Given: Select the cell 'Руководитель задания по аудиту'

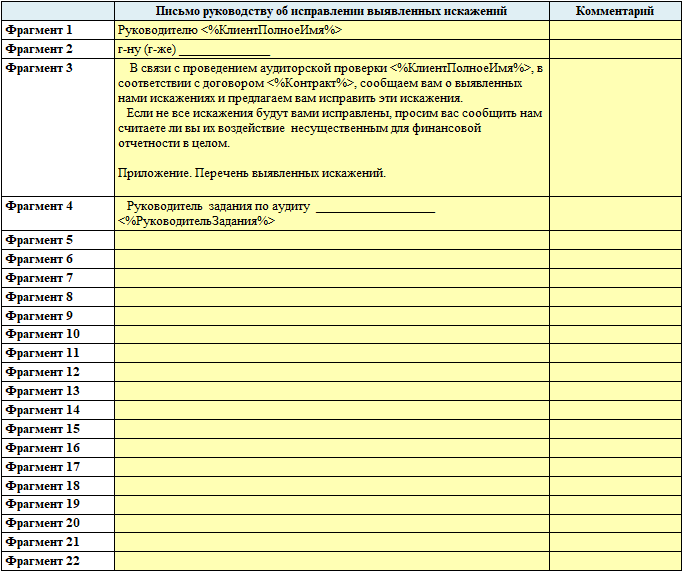Looking at the screenshot, I should (331, 213).
